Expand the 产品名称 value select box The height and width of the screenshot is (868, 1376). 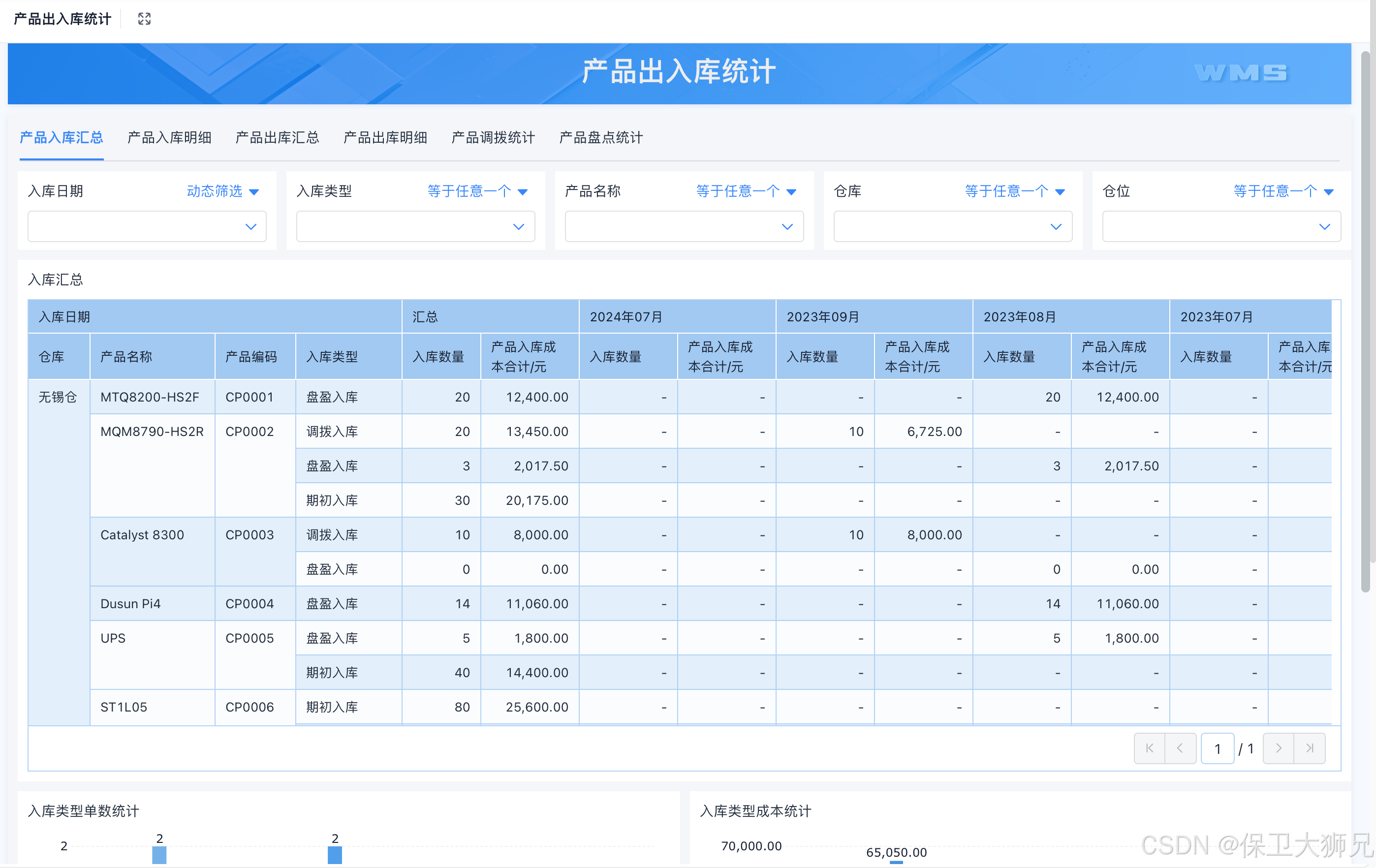(x=684, y=227)
